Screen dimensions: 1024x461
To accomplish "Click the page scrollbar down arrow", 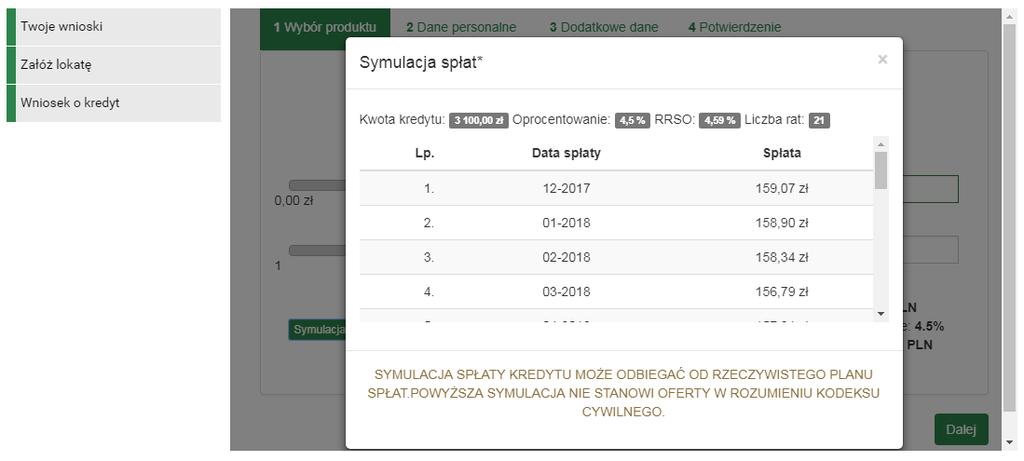I will click(x=1012, y=443).
